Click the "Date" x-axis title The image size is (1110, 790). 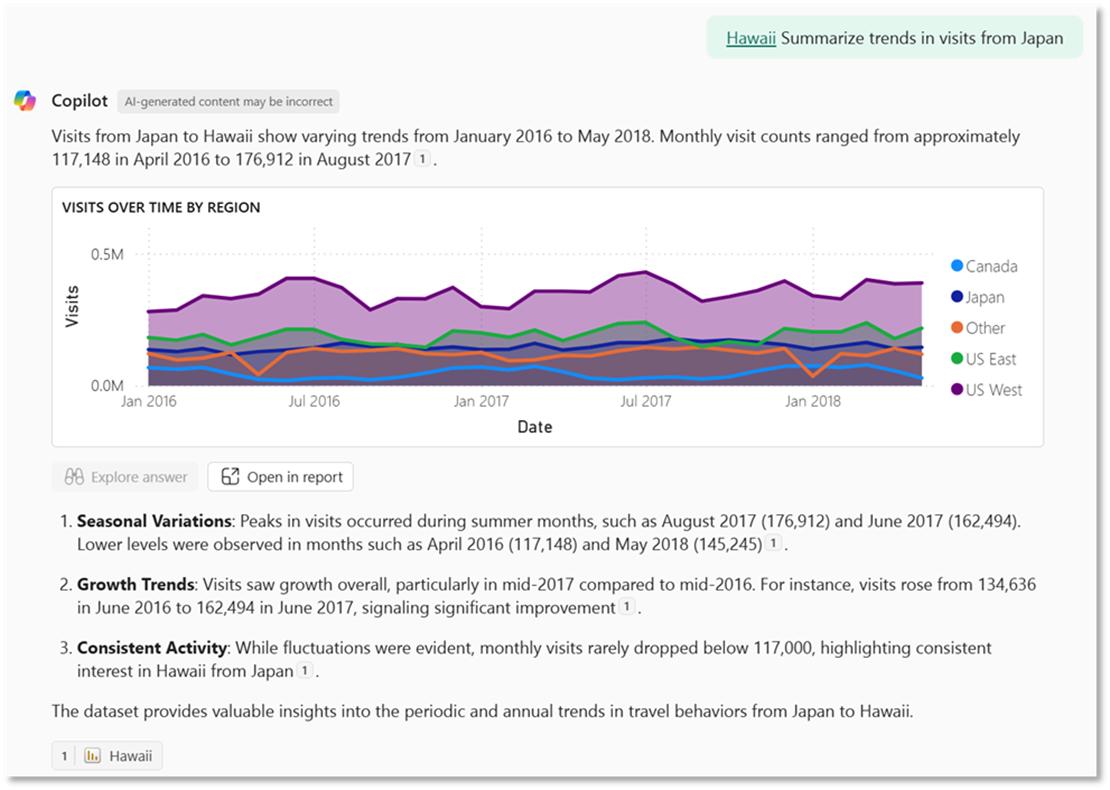(x=534, y=427)
